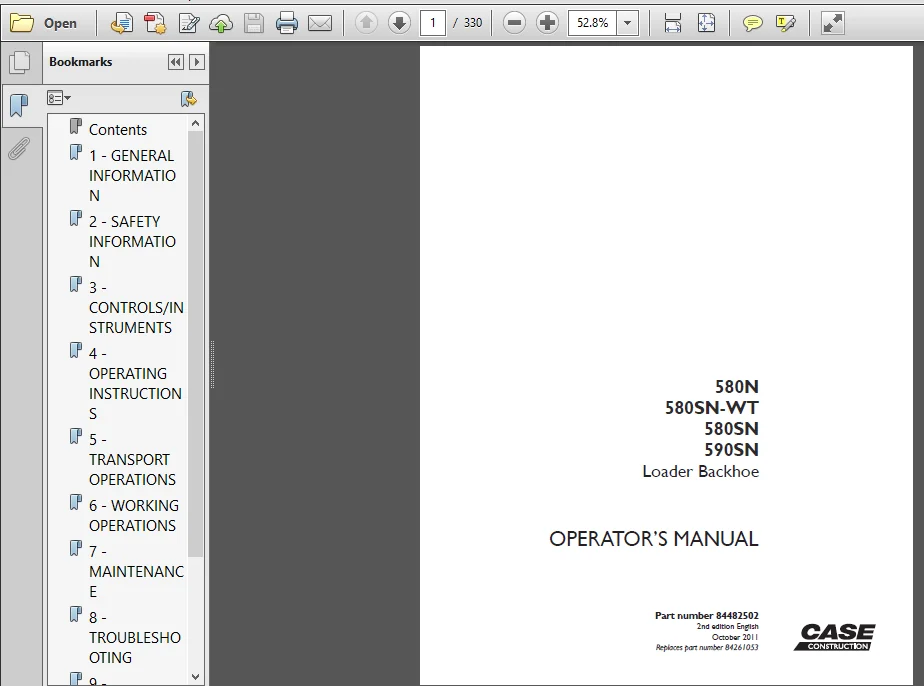Click the Create PDF with star badge icon
This screenshot has height=686, width=924.
point(155,23)
